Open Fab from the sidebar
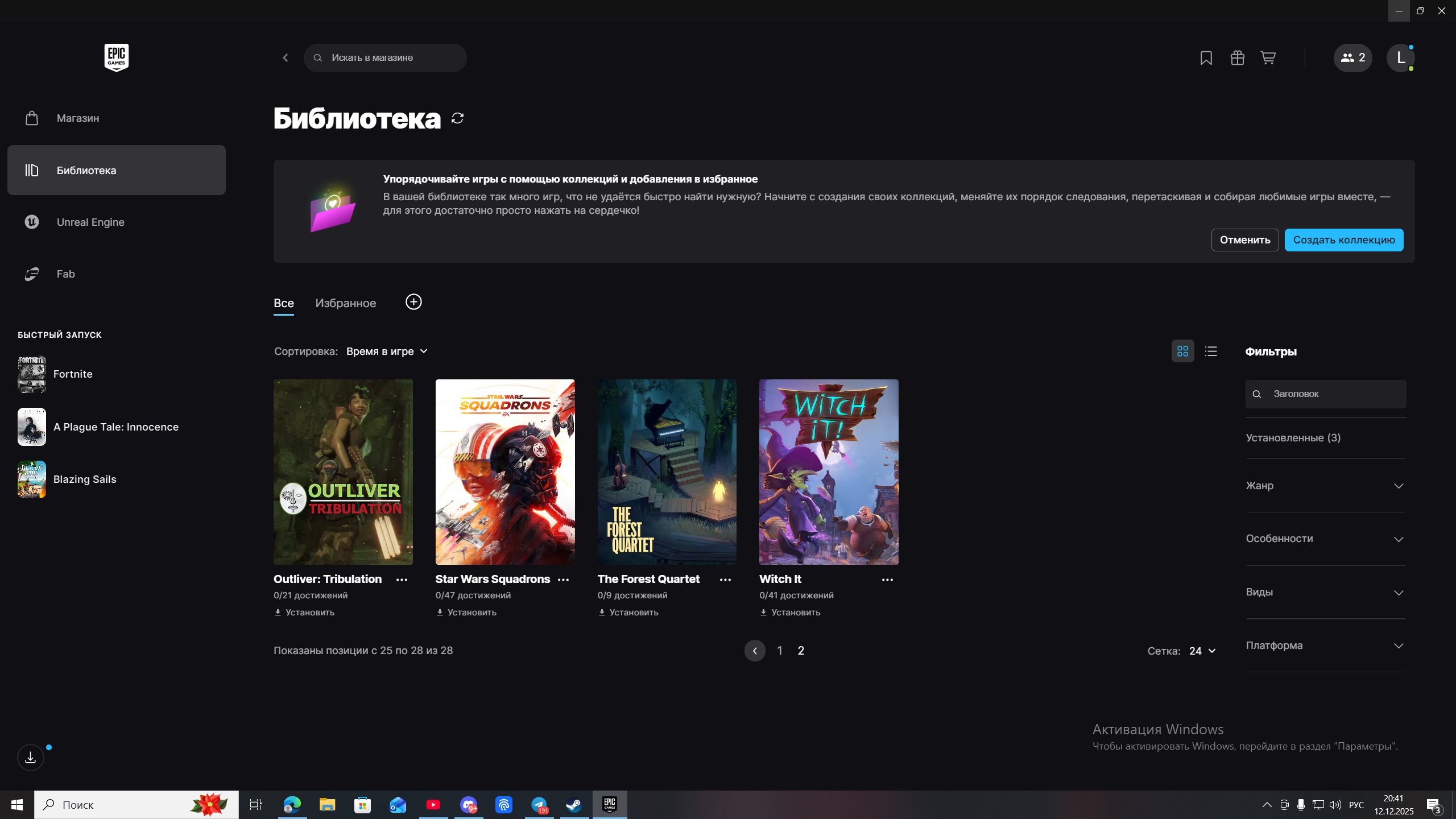Viewport: 1456px width, 819px height. [65, 274]
